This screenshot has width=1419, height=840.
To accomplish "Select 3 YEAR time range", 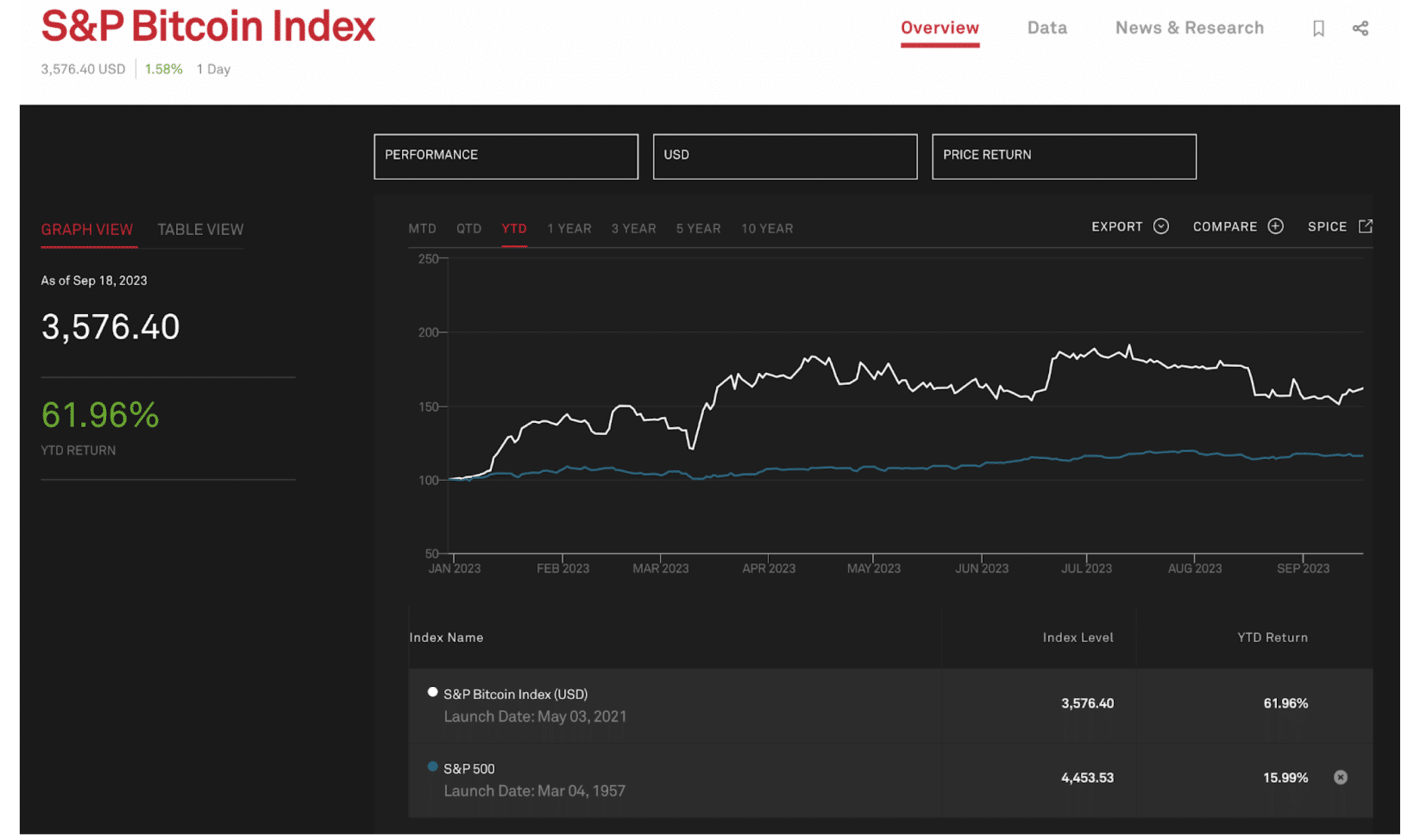I will (633, 229).
